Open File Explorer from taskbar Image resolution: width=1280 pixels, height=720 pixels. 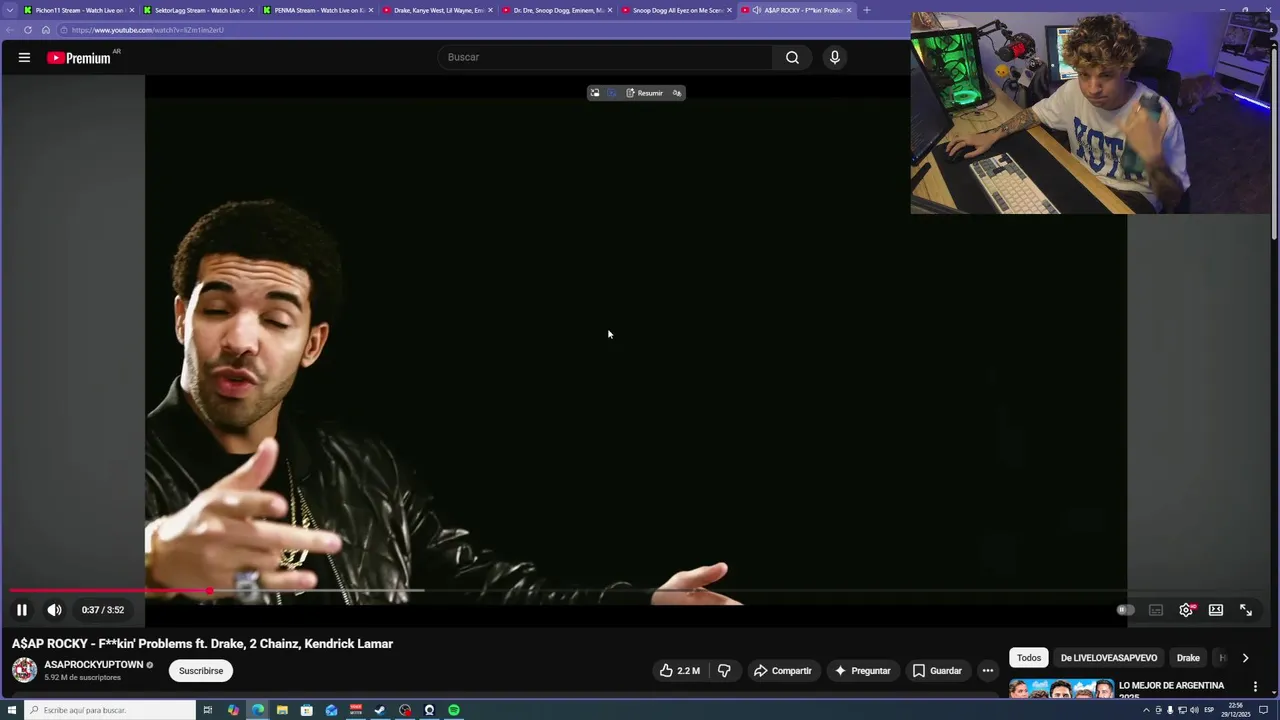[282, 710]
